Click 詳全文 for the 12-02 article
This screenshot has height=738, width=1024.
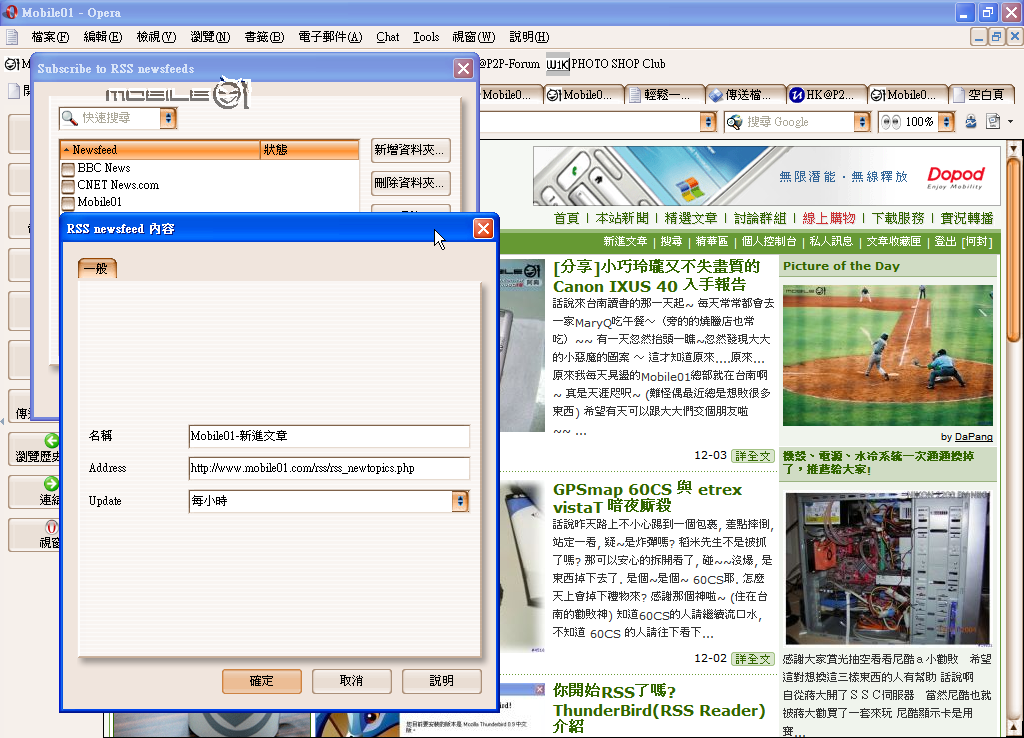pos(752,659)
